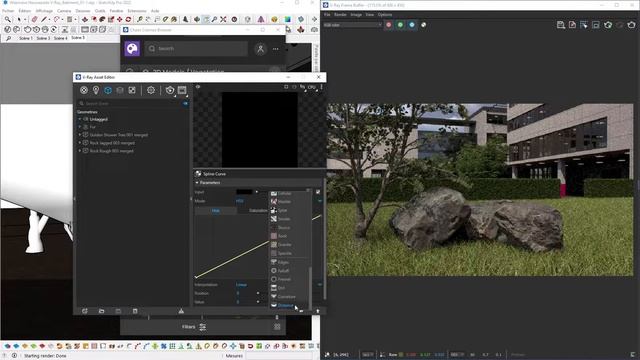
Task: Expand Golden Shower Tree merged item
Action: (80, 135)
